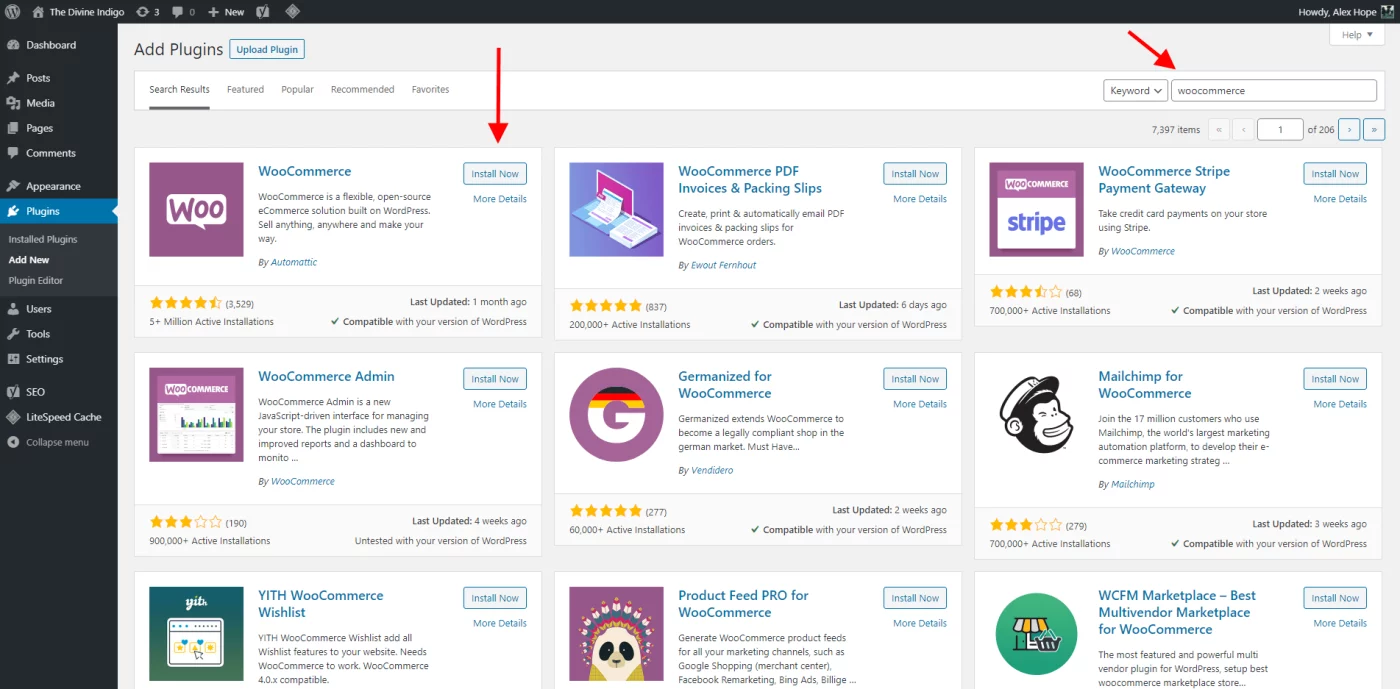Click the + New item in admin bar

[226, 12]
